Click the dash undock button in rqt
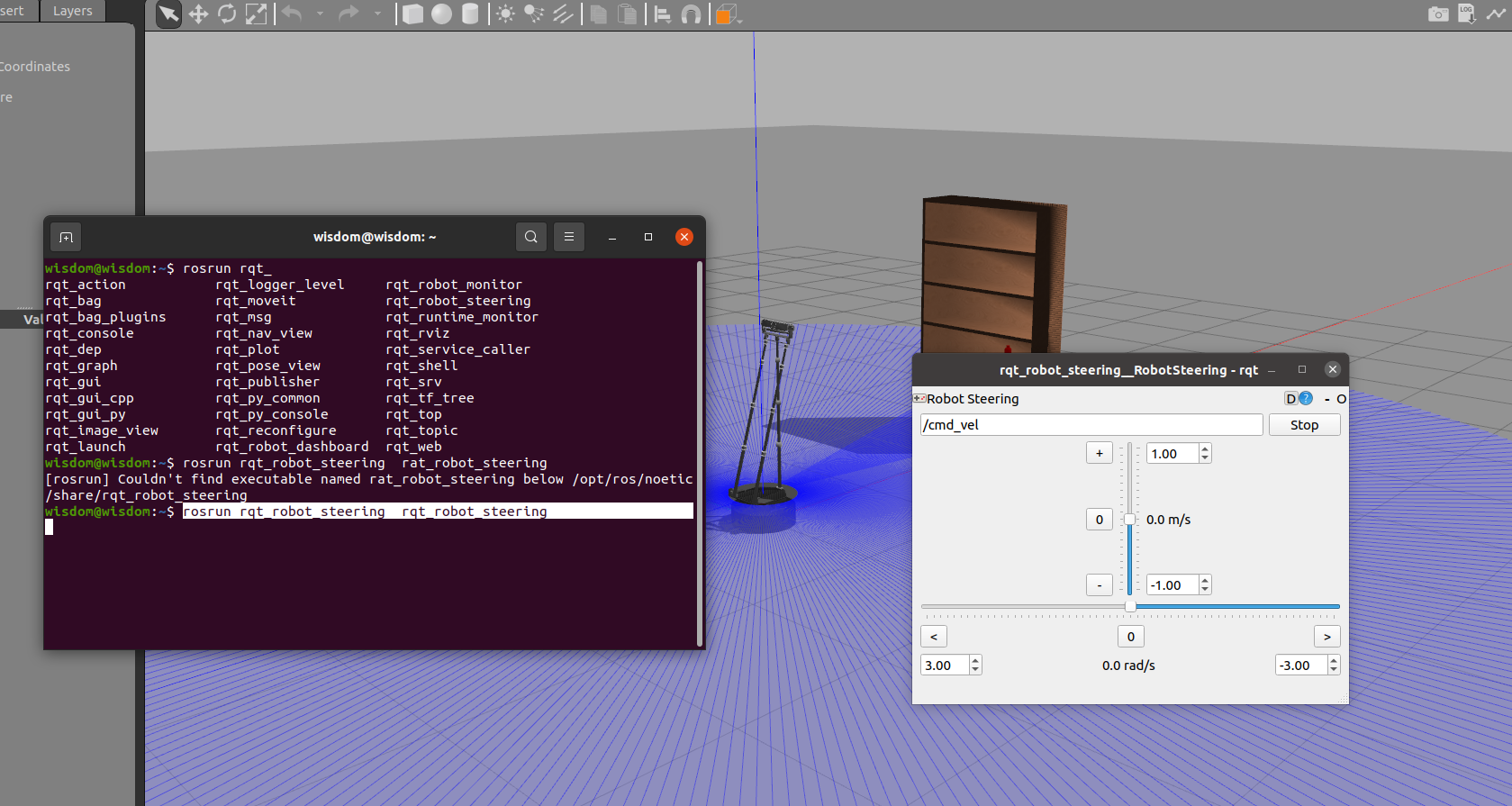The width and height of the screenshot is (1512, 806). (1327, 399)
